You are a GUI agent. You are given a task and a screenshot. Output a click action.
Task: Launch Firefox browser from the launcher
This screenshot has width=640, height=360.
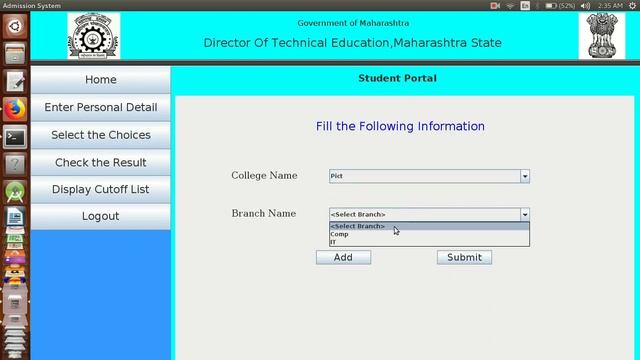point(15,109)
